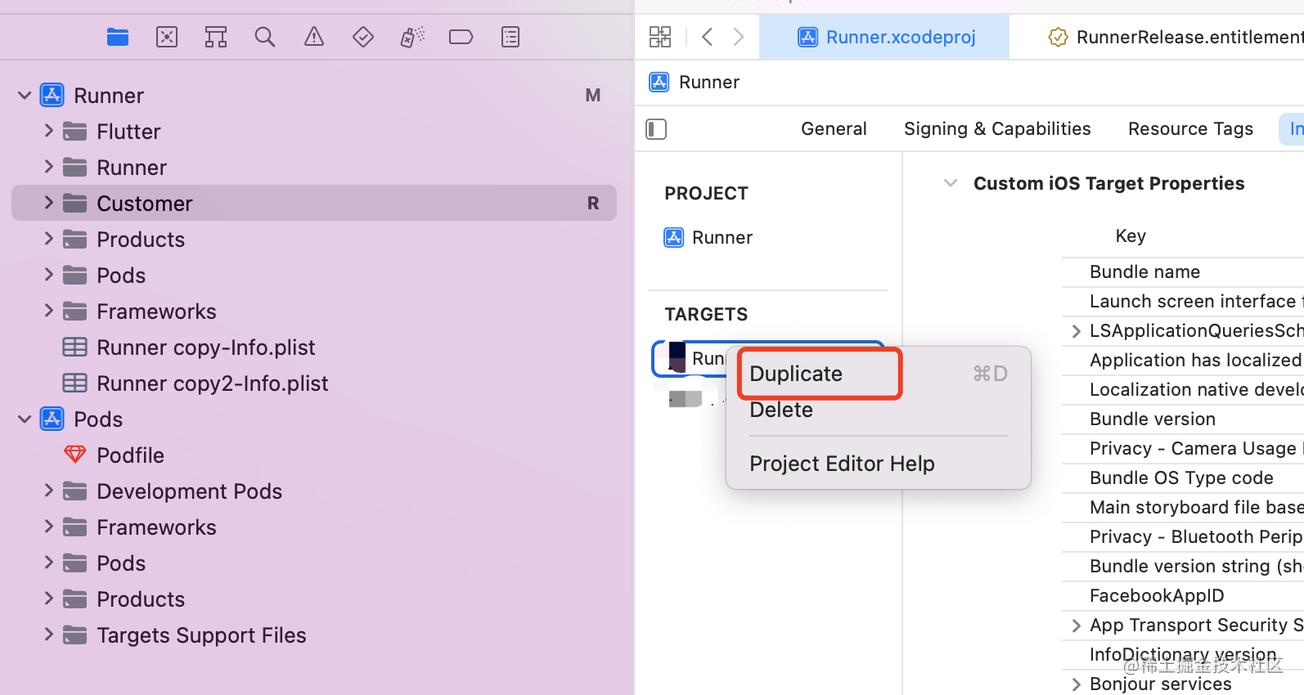The height and width of the screenshot is (695, 1304).
Task: Select the Podfile in navigator
Action: coord(130,455)
